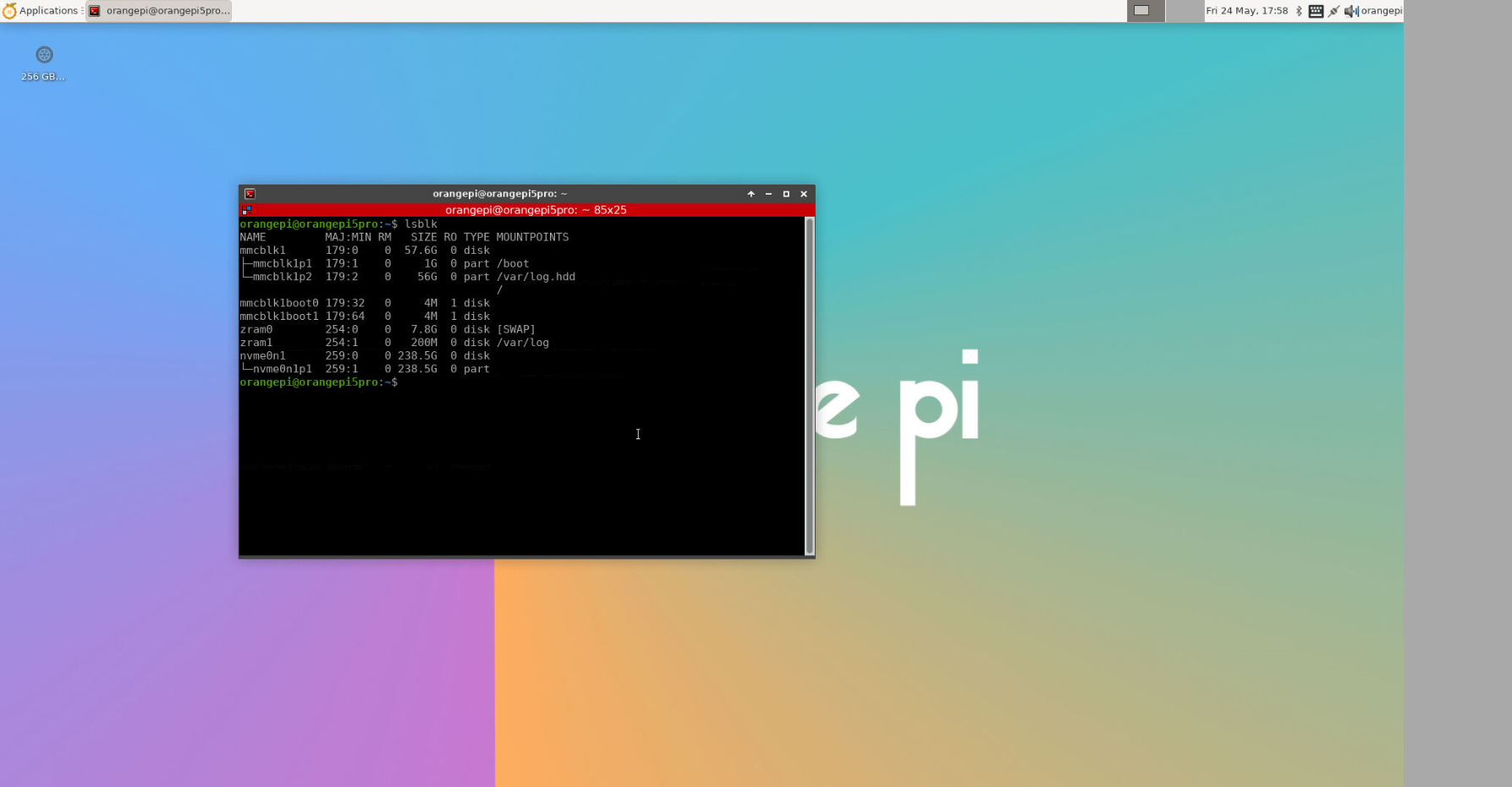Image resolution: width=1512 pixels, height=787 pixels.
Task: Click the "/var/log" mount point of zram1
Action: pyautogui.click(x=523, y=343)
